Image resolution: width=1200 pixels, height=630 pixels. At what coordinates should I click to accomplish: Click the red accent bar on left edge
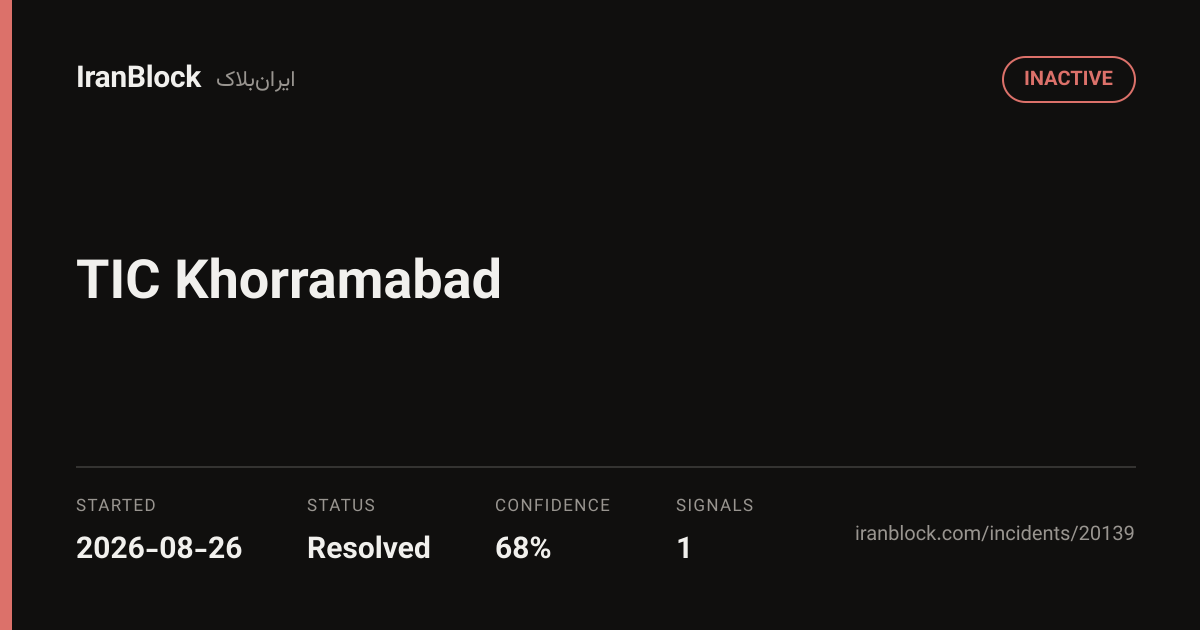pyautogui.click(x=5, y=315)
